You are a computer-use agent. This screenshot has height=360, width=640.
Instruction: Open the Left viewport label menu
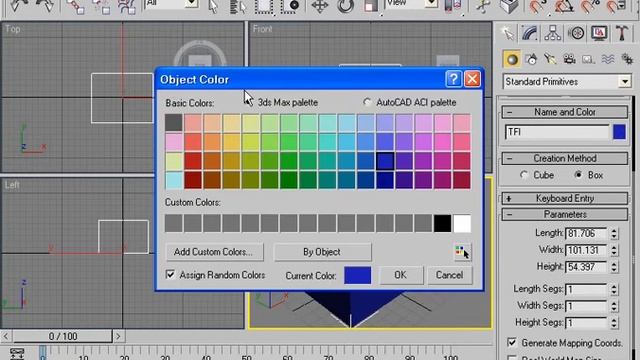pyautogui.click(x=12, y=185)
